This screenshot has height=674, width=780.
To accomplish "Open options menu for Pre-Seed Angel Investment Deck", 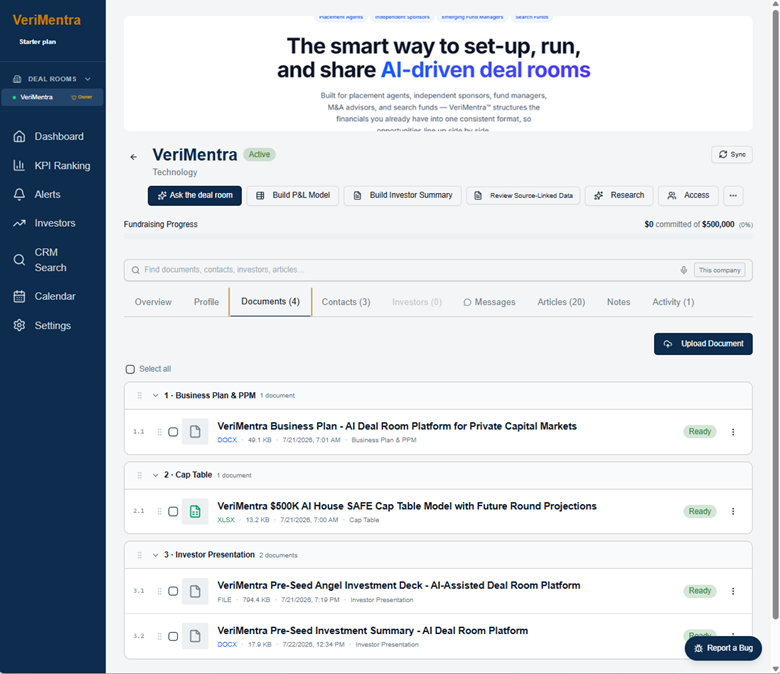I will (x=733, y=591).
